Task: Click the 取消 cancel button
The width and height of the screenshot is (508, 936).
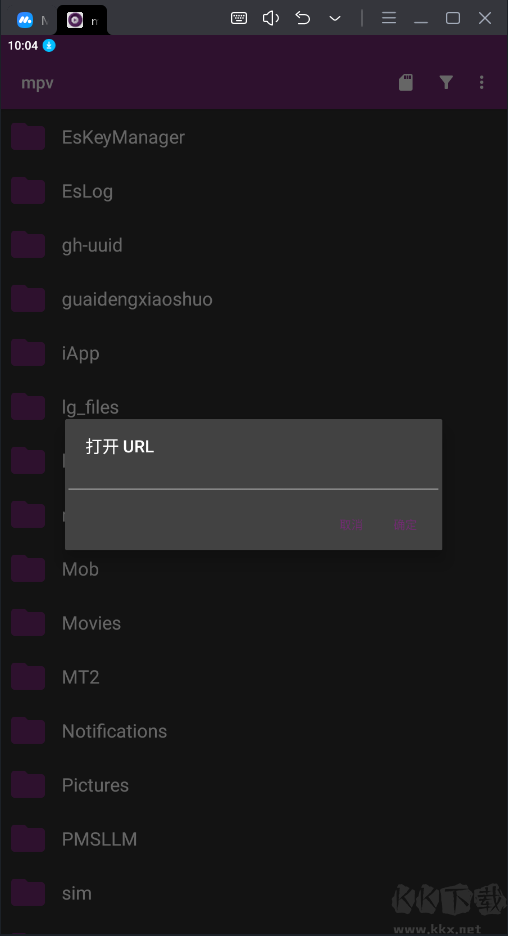Action: pos(352,525)
